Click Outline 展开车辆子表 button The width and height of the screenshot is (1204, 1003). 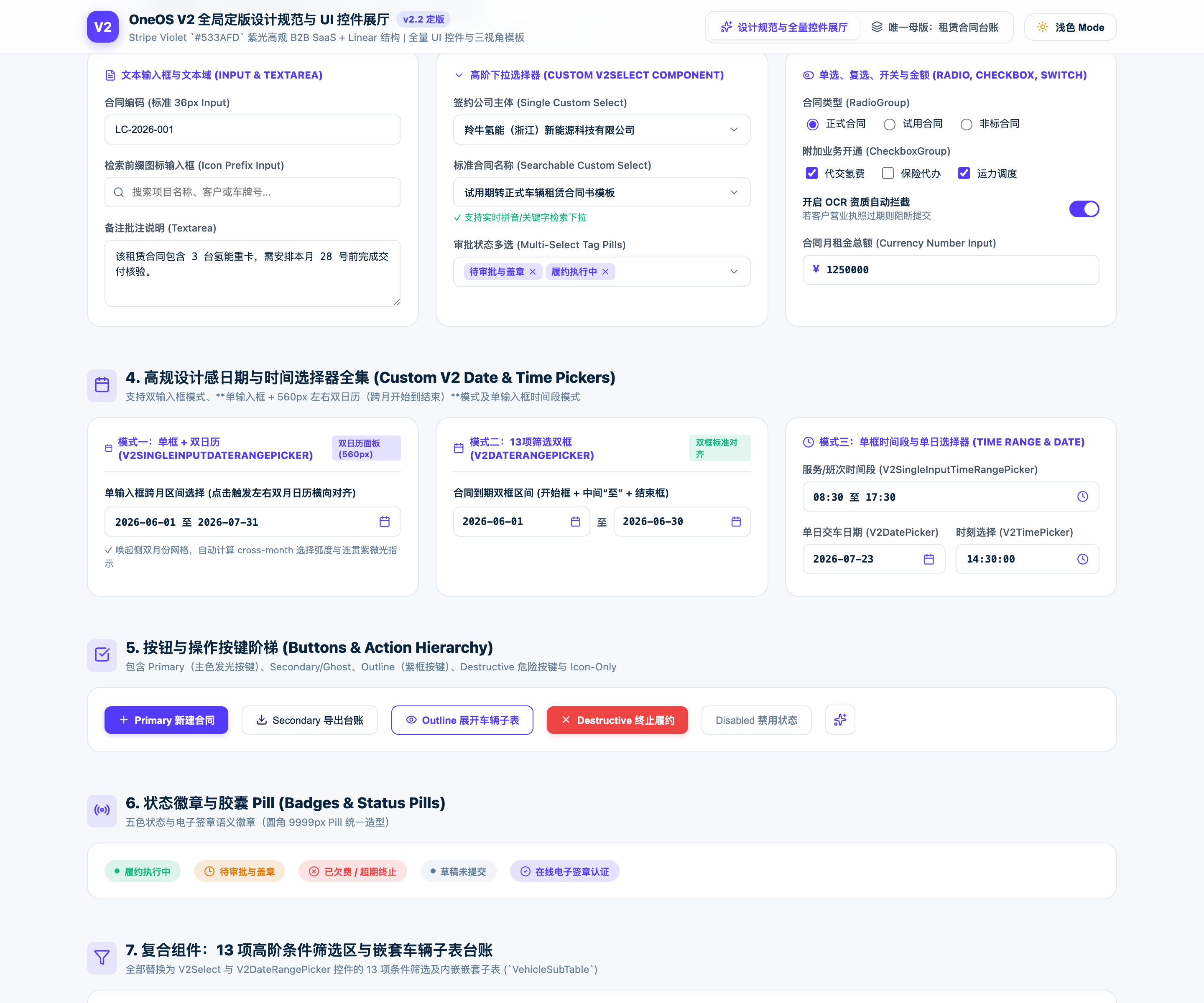462,720
